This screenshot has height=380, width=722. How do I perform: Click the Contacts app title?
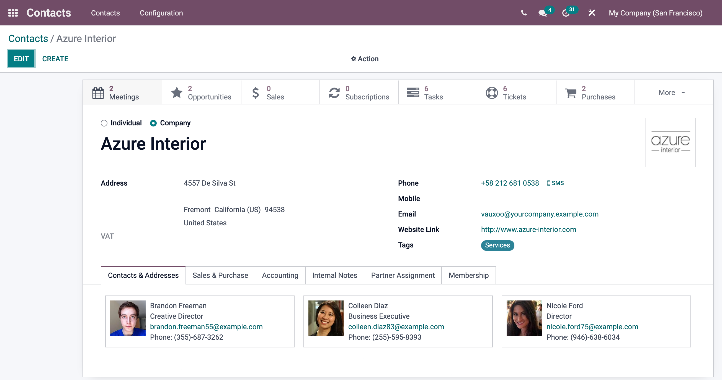pyautogui.click(x=48, y=13)
